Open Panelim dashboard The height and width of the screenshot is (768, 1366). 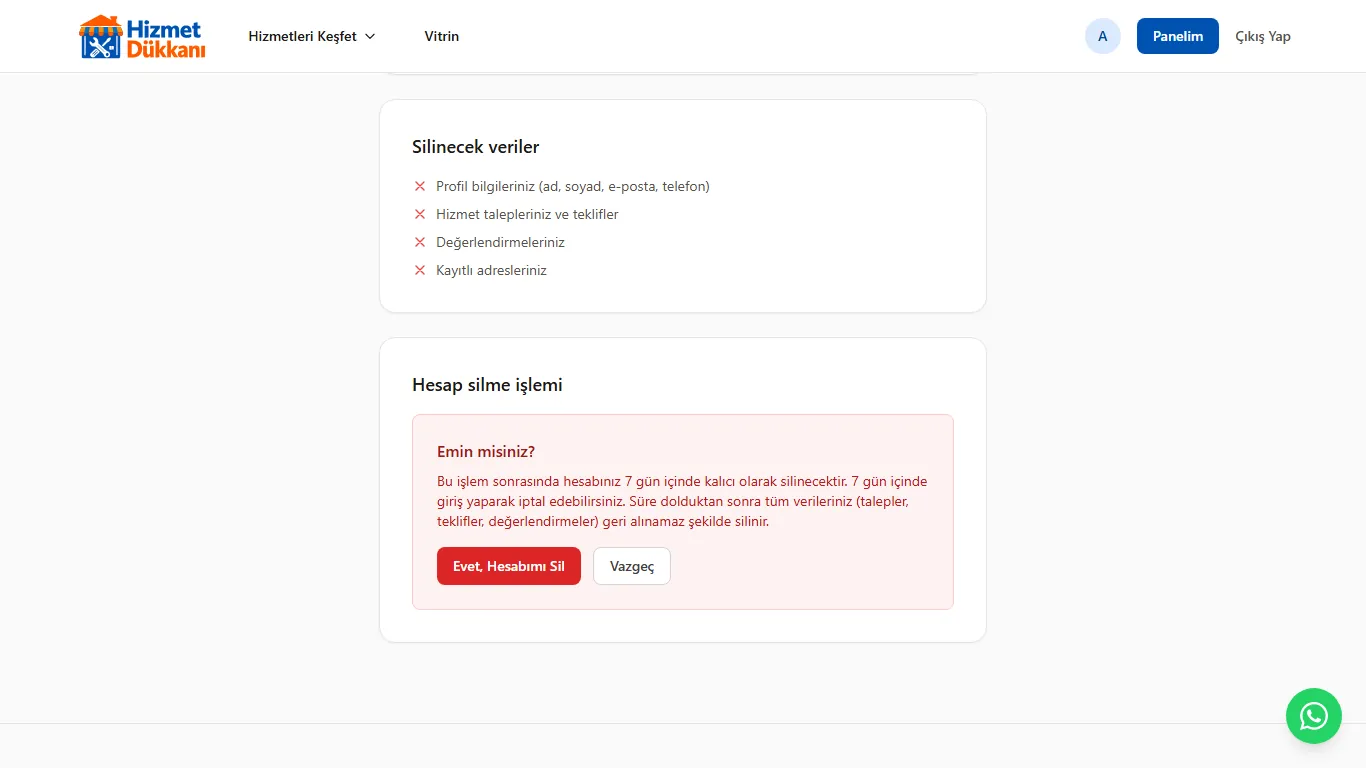click(1178, 36)
